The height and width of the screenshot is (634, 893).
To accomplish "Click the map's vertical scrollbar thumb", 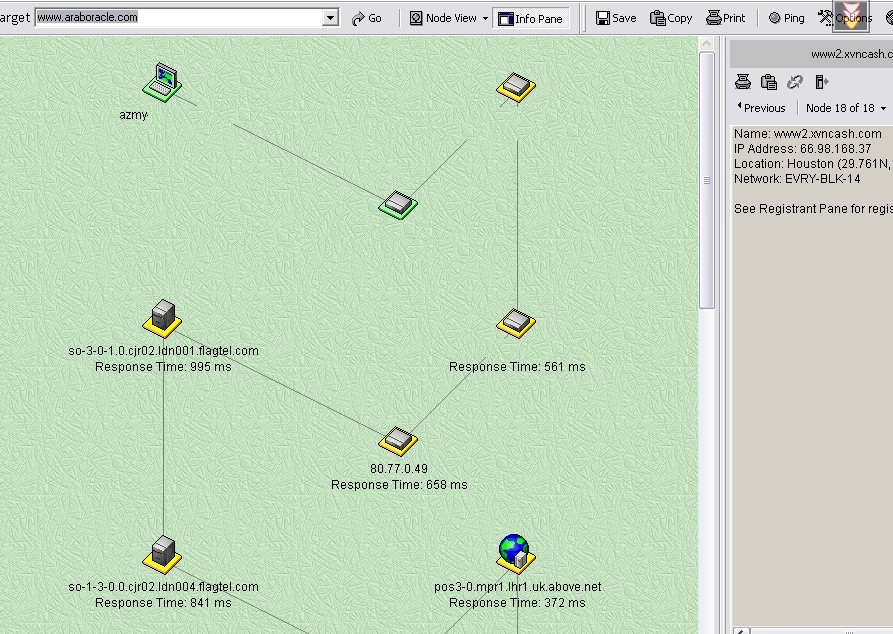I will coord(707,180).
